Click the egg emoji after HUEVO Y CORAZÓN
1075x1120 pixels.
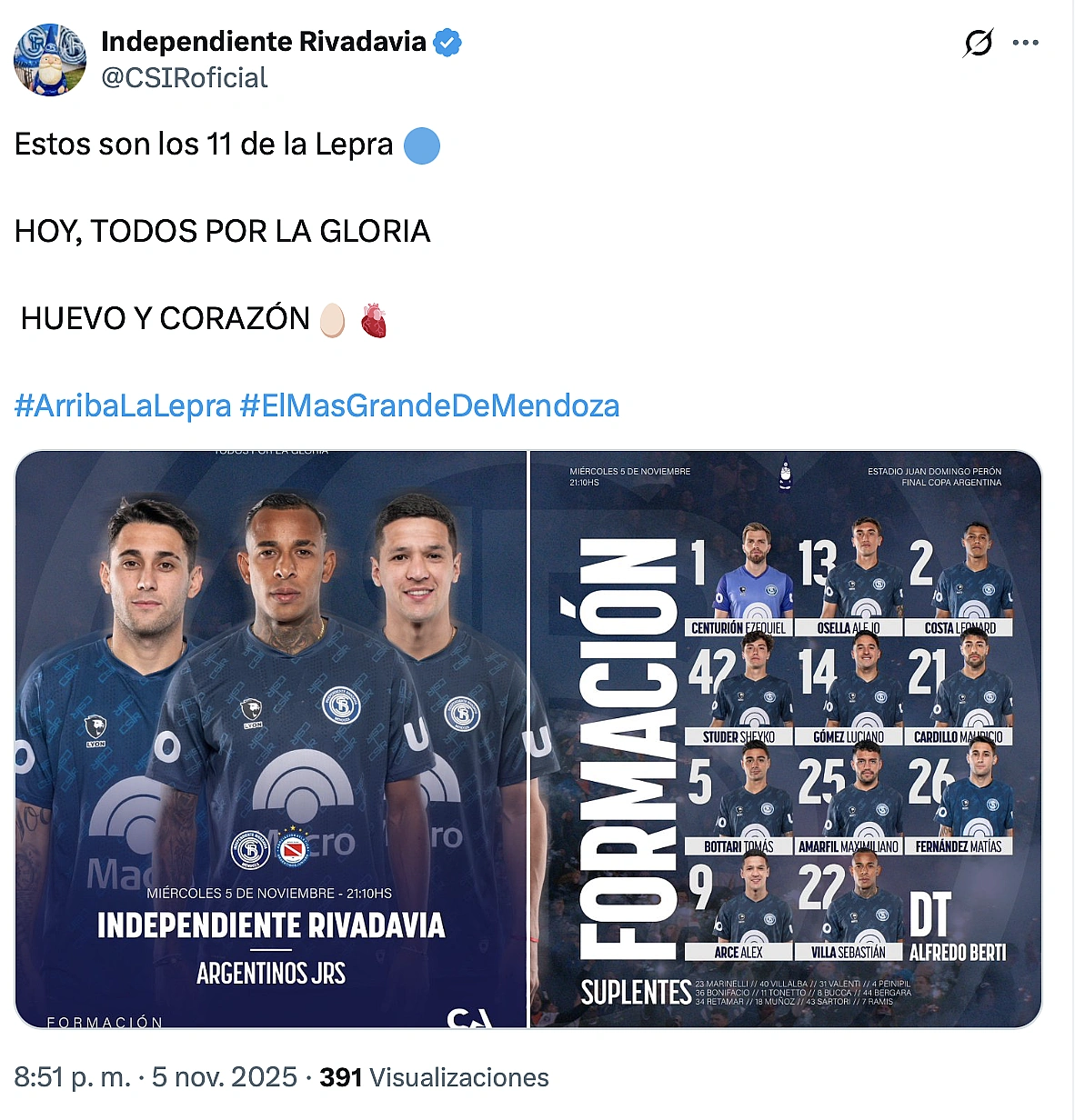(333, 320)
